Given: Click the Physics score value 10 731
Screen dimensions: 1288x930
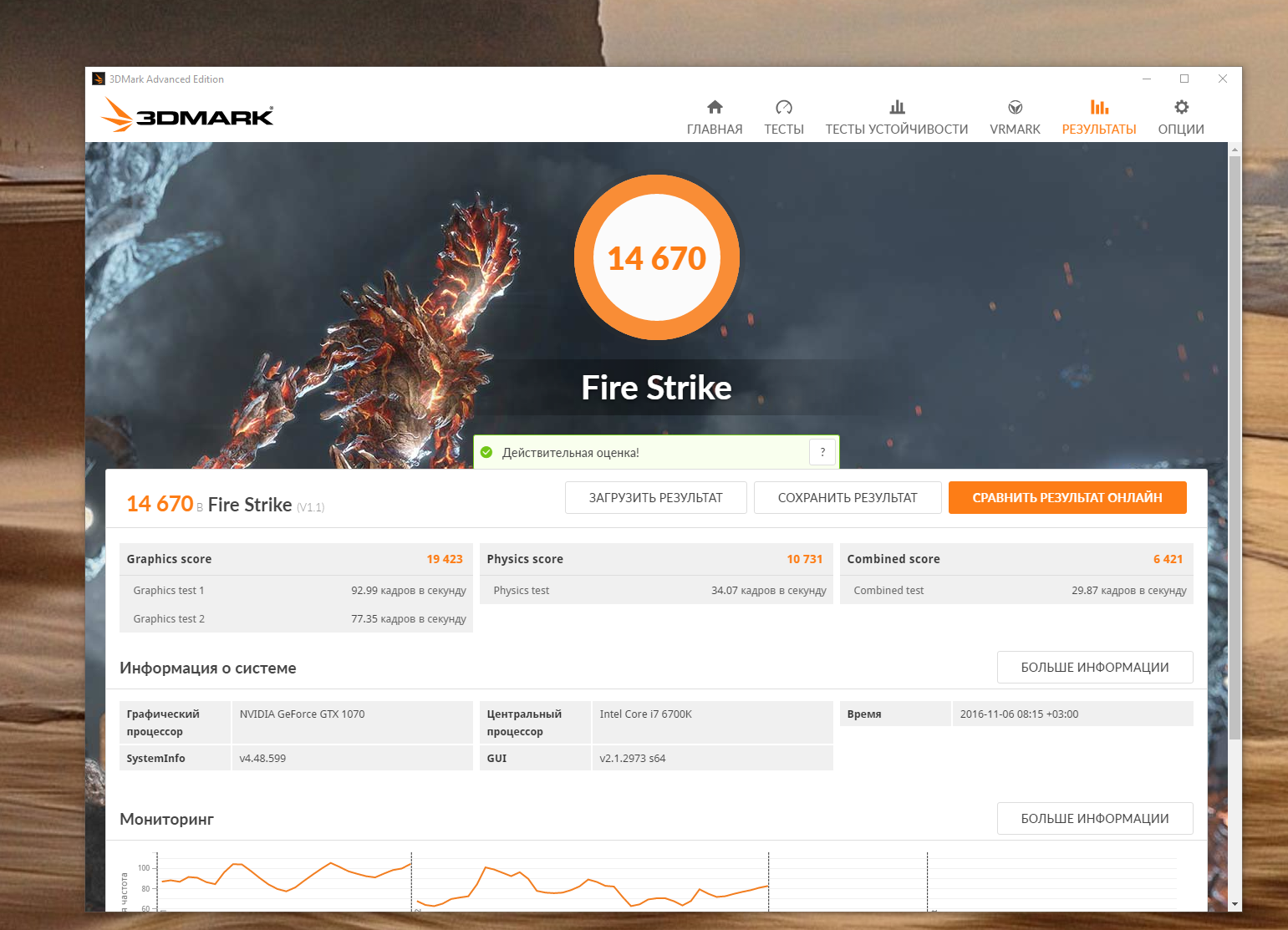Looking at the screenshot, I should (x=805, y=559).
